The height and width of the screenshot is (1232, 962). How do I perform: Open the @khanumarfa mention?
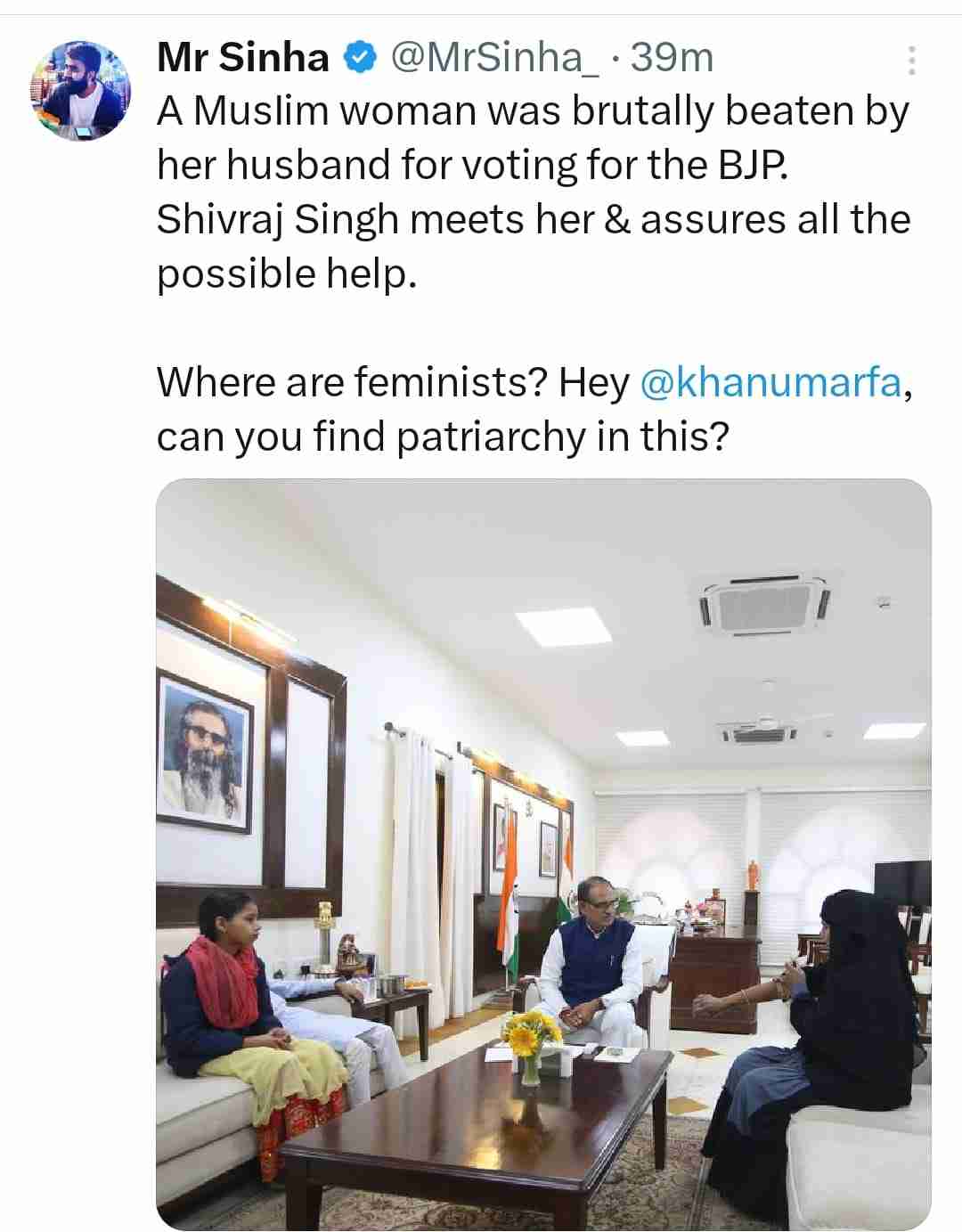tap(771, 382)
